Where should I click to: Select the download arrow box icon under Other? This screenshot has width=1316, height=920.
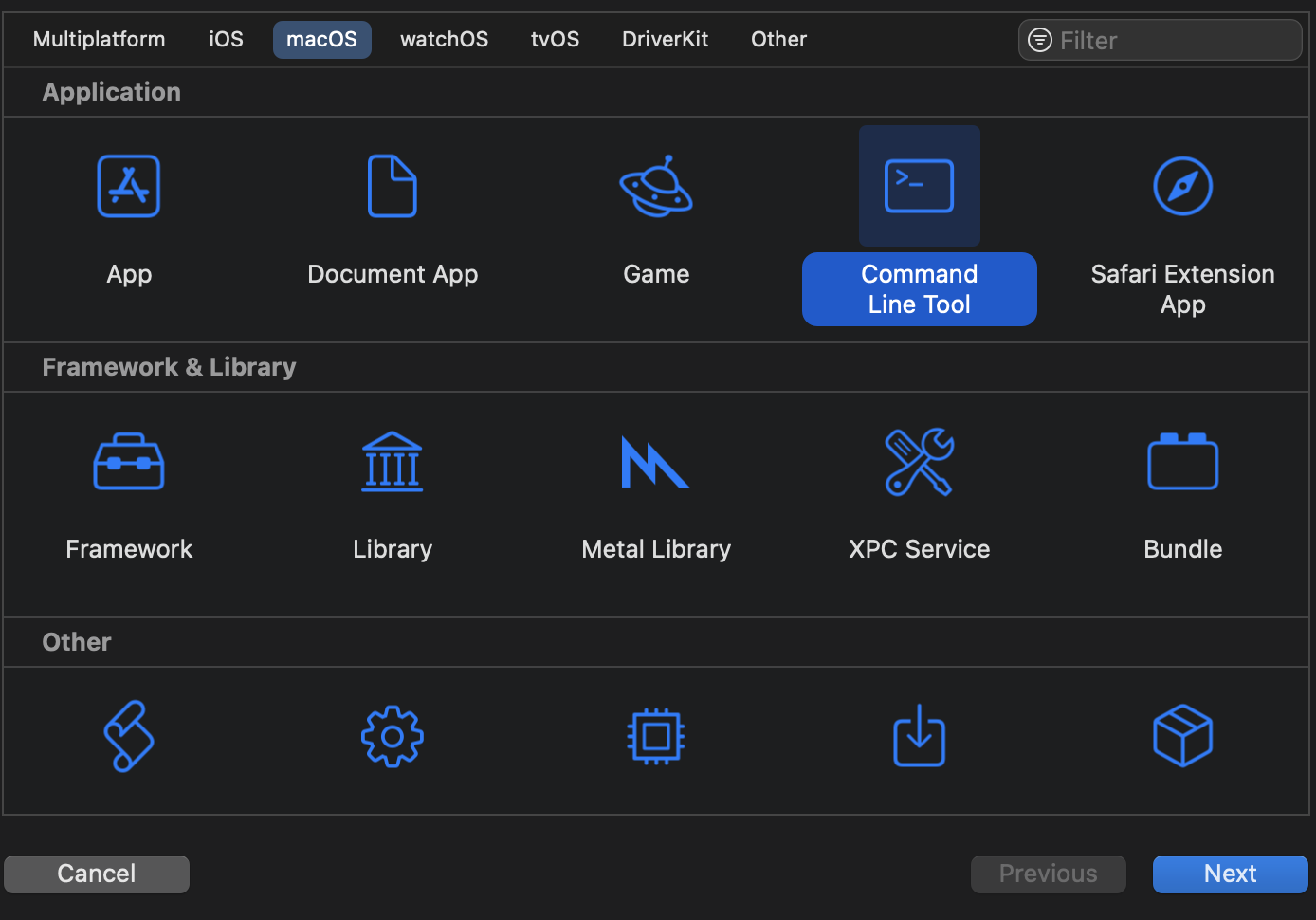920,736
